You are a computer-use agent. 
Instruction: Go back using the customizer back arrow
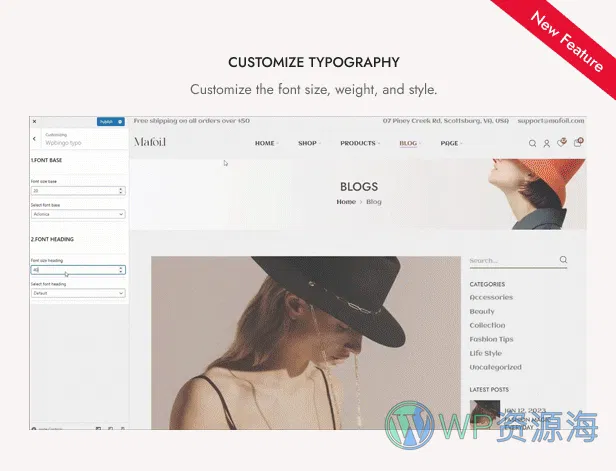coord(35,139)
